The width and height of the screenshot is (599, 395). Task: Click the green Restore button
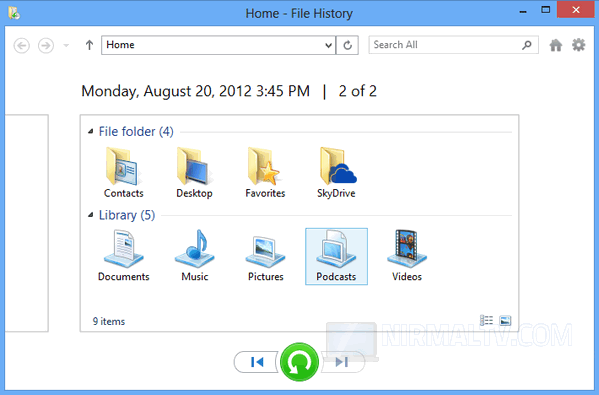click(299, 362)
